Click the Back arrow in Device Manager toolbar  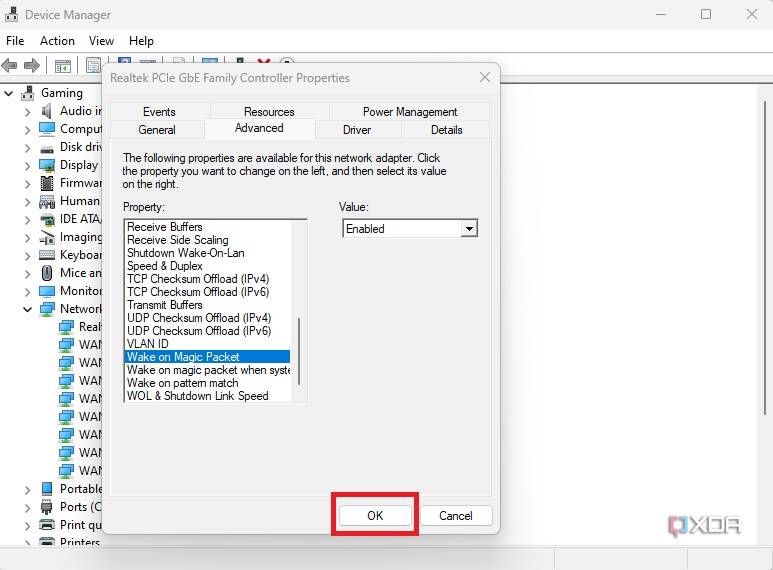click(x=9, y=65)
